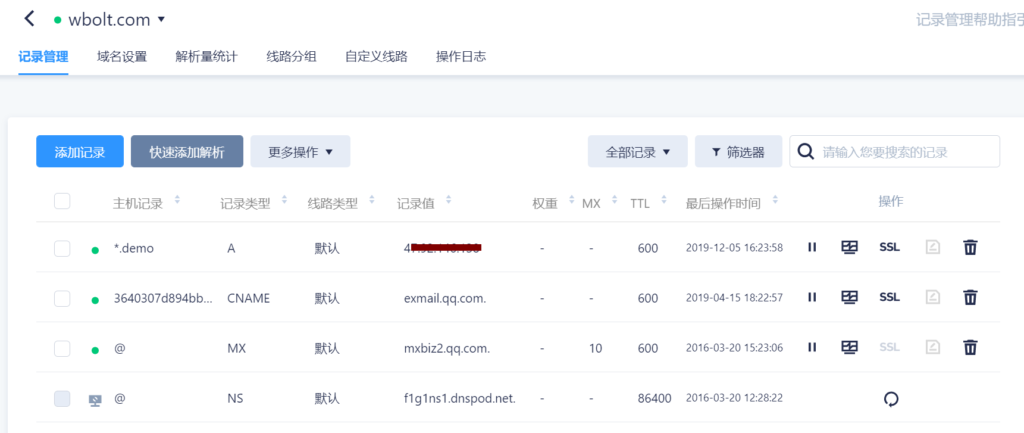Click the monitor icon for MX record
1024x433 pixels.
click(x=850, y=347)
